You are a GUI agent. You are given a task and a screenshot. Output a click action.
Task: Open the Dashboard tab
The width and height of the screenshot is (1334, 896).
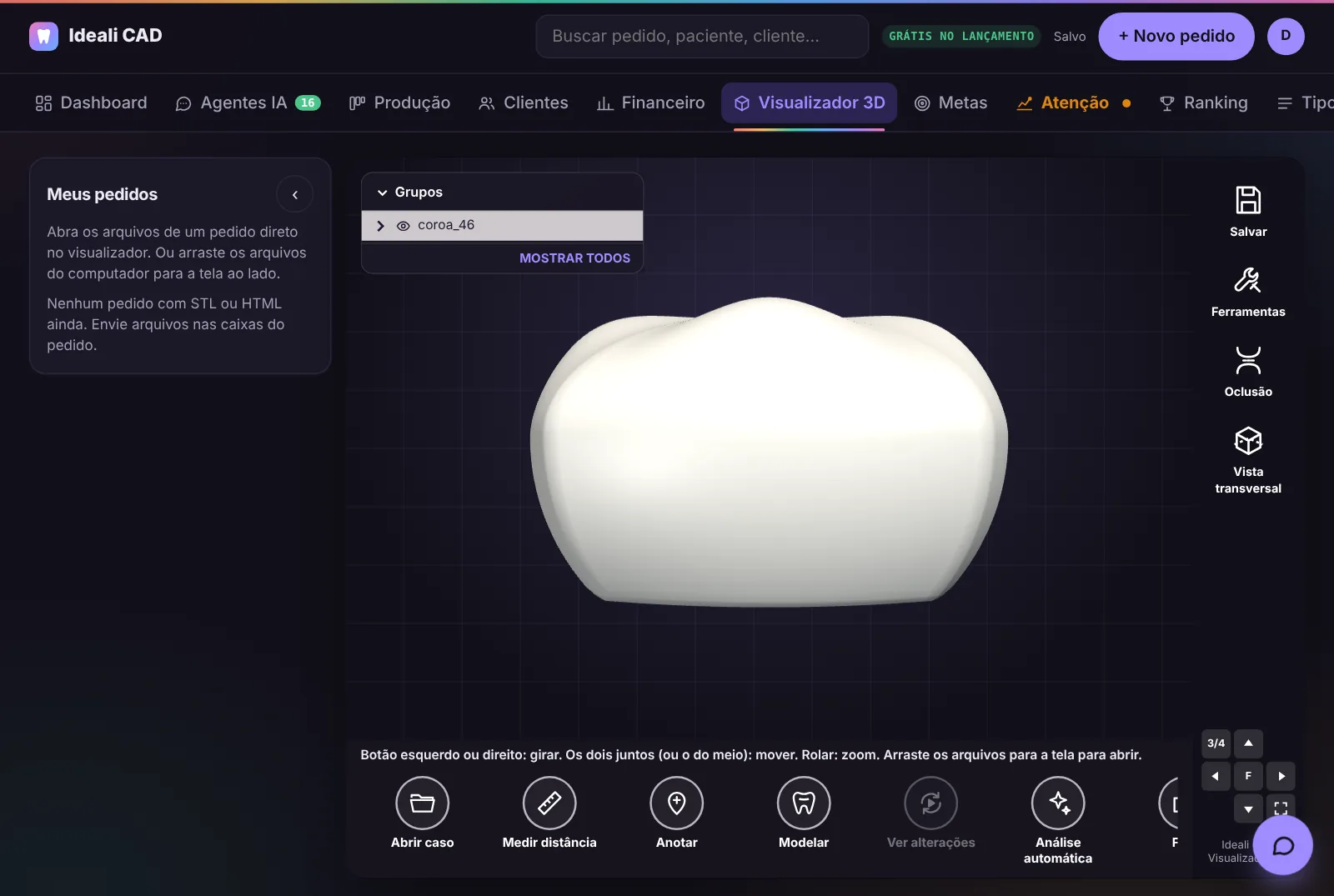(x=91, y=103)
